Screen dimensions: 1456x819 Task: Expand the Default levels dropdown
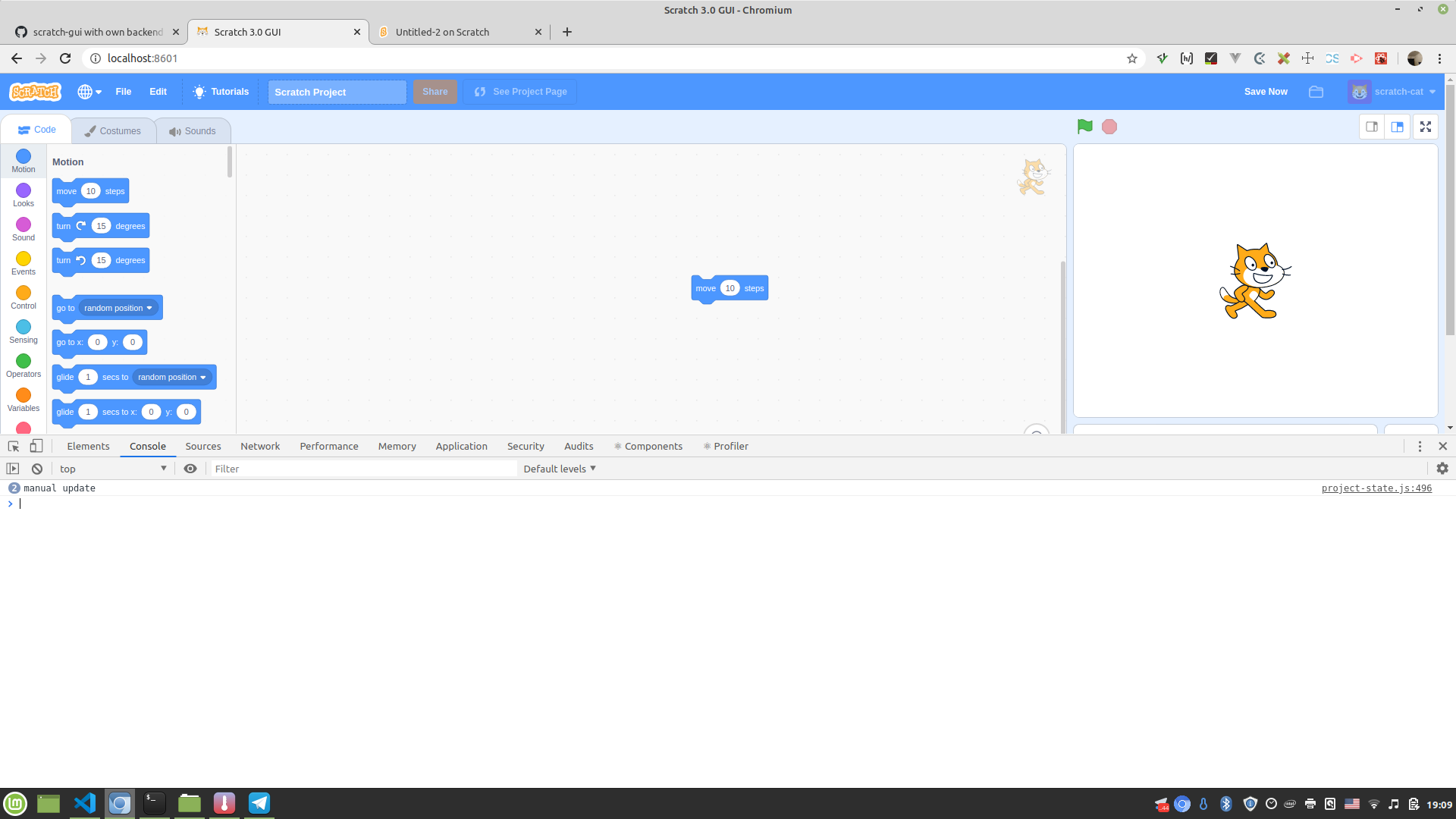point(559,468)
